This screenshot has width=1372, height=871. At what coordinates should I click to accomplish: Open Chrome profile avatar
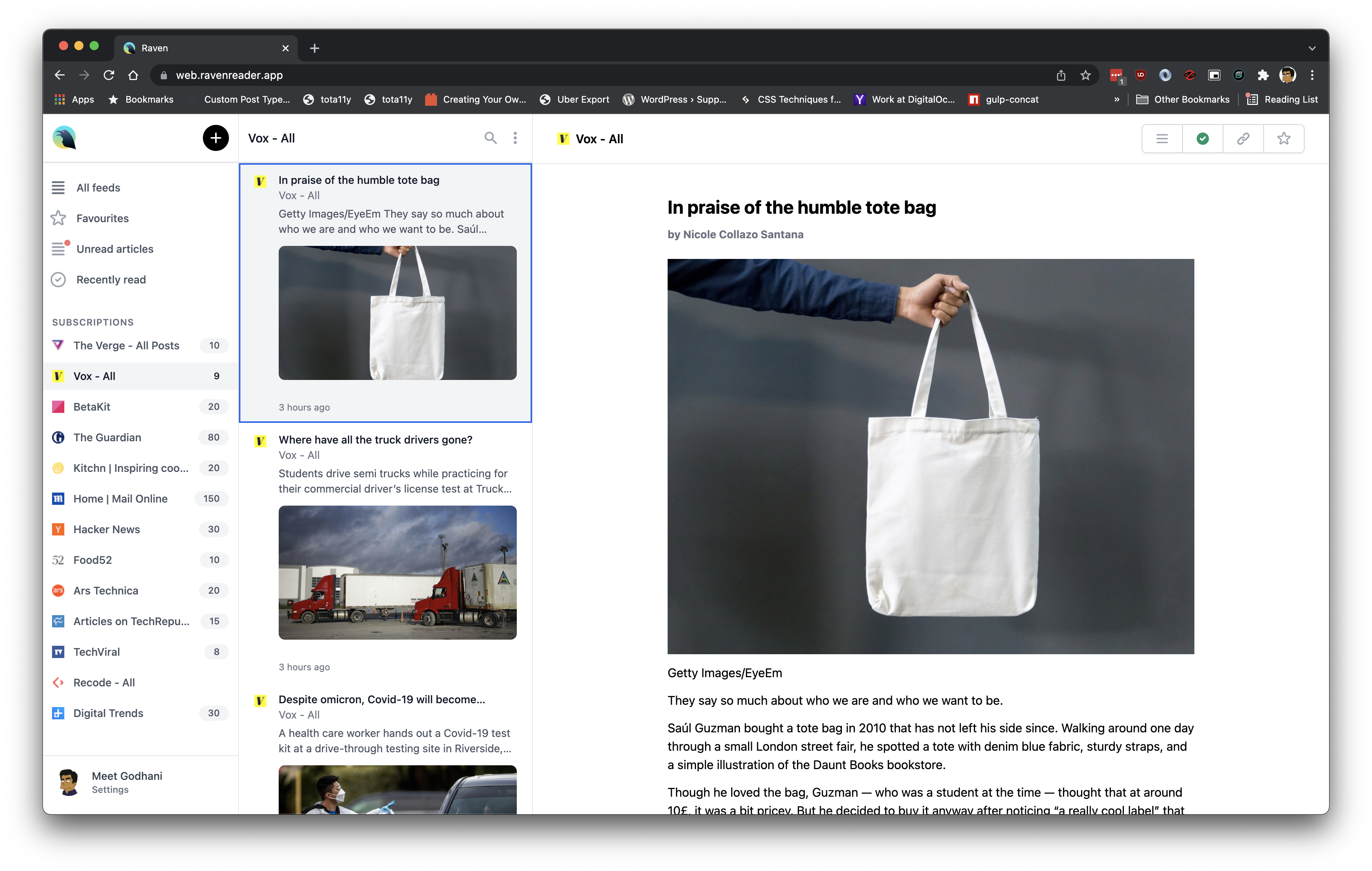[1287, 75]
